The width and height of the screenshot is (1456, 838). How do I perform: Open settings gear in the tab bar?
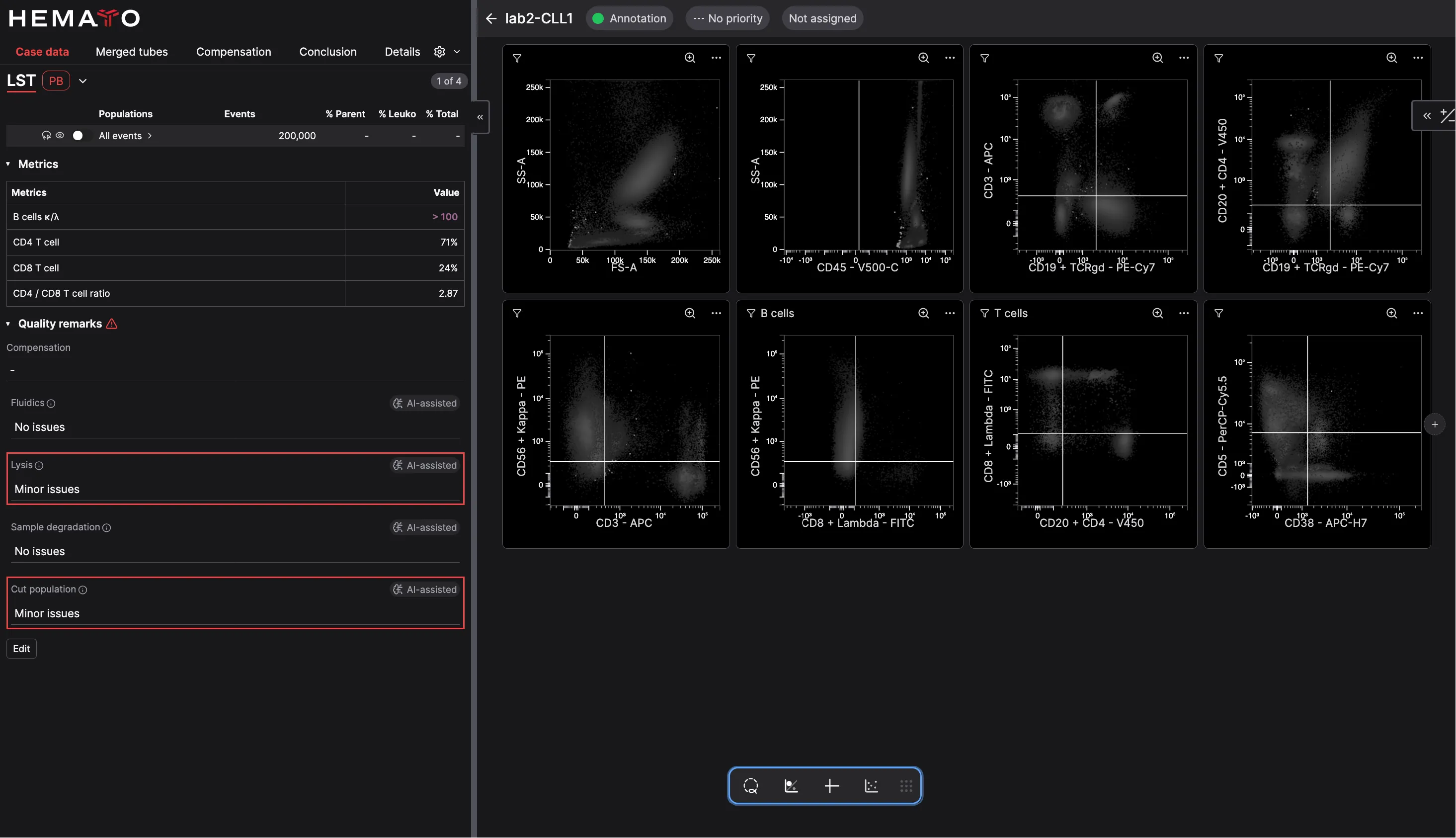[x=439, y=52]
